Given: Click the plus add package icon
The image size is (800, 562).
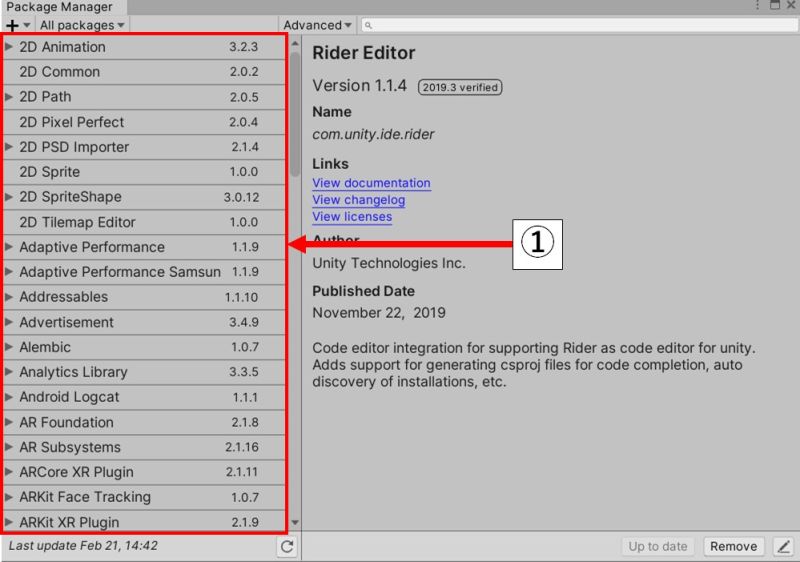Looking at the screenshot, I should coord(12,25).
